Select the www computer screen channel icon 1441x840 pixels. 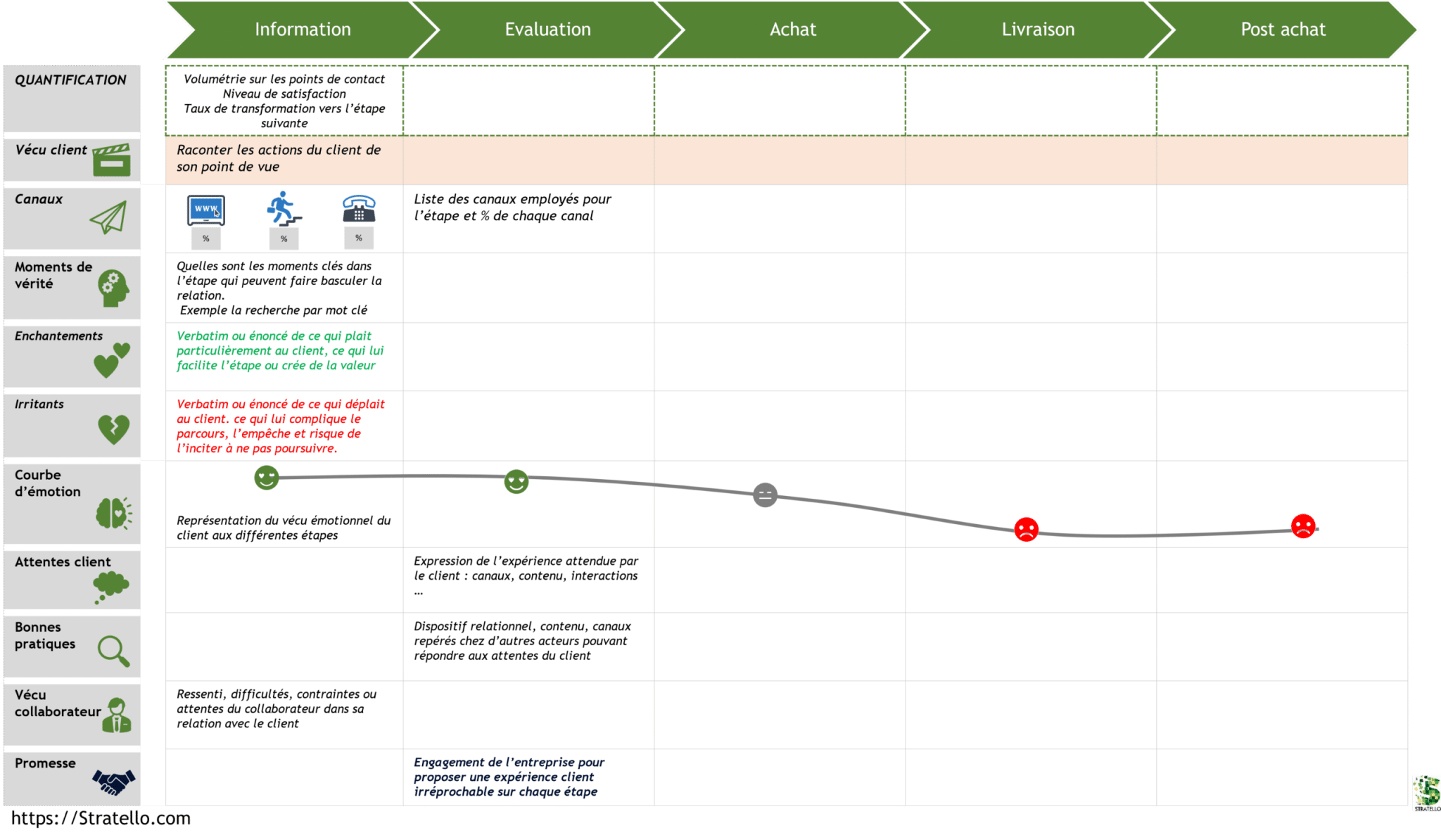point(205,211)
